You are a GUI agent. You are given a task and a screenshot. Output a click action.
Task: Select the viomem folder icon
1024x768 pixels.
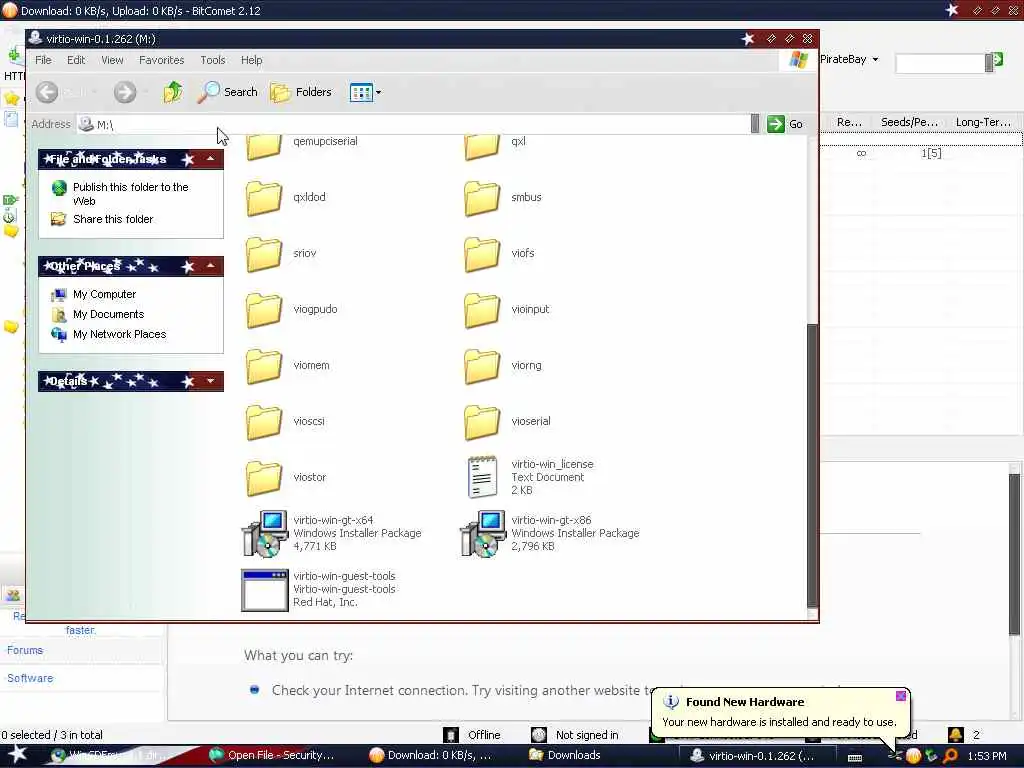point(263,366)
